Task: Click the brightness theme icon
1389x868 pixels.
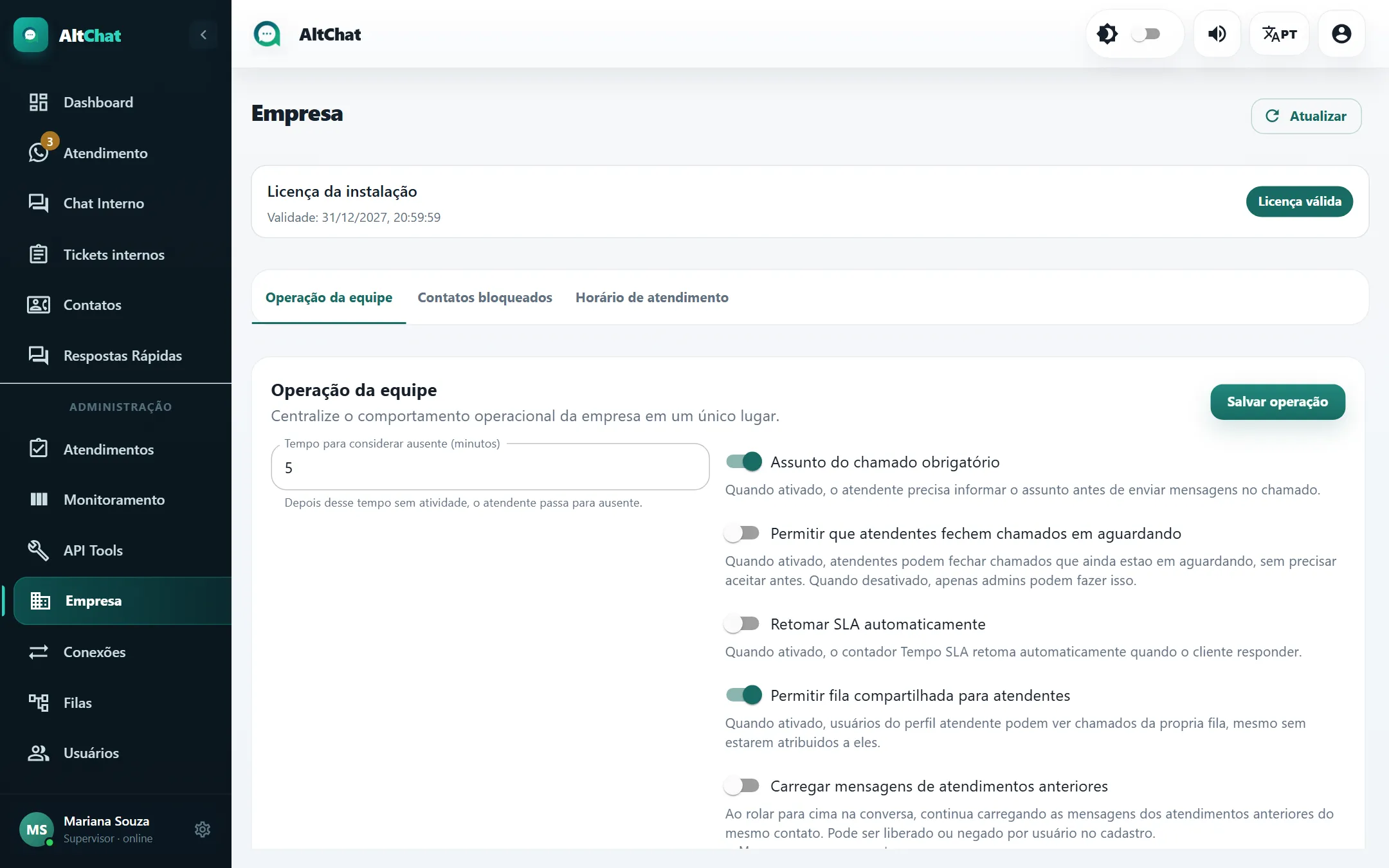Action: pyautogui.click(x=1107, y=34)
